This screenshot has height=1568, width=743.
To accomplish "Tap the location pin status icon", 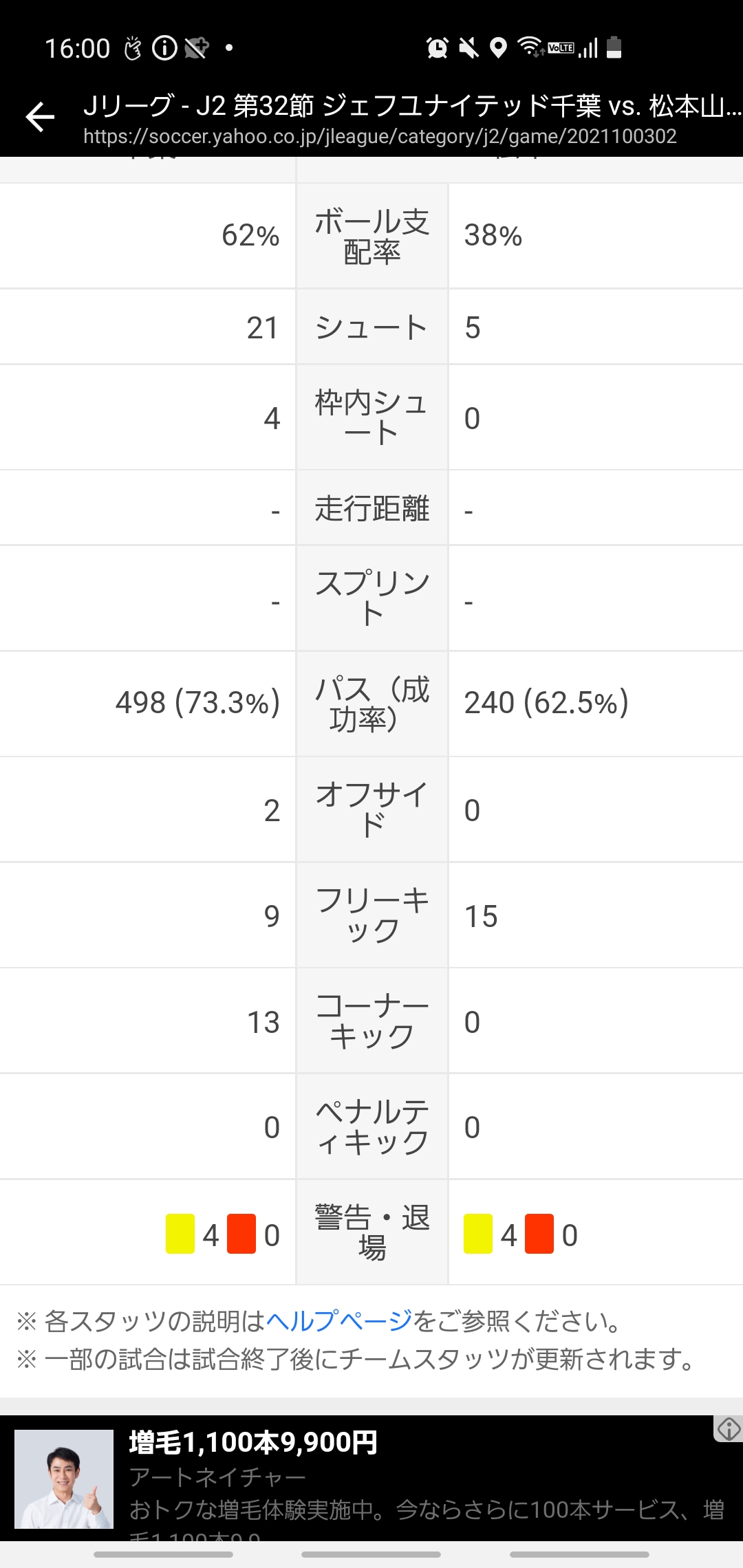I will [498, 48].
